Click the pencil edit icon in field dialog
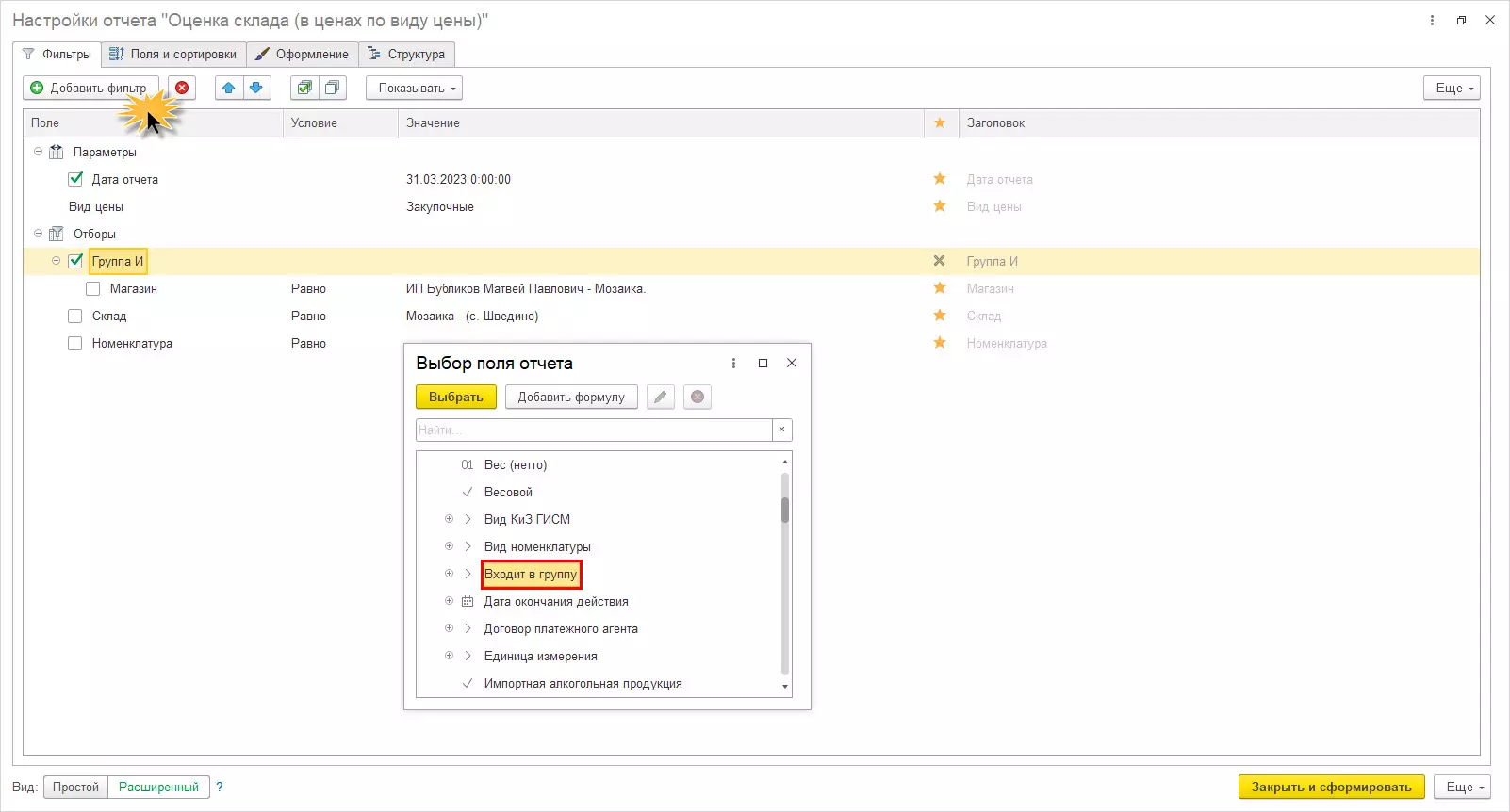 tap(661, 397)
